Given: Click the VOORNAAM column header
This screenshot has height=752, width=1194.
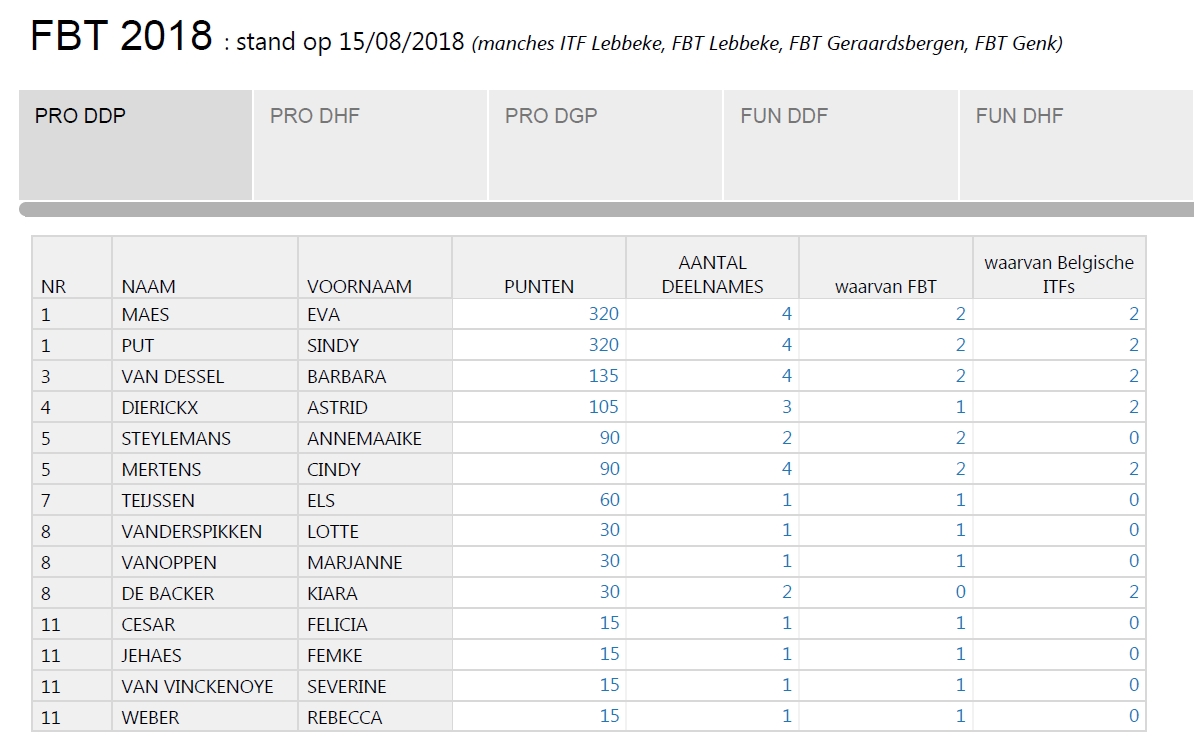Looking at the screenshot, I should point(375,267).
